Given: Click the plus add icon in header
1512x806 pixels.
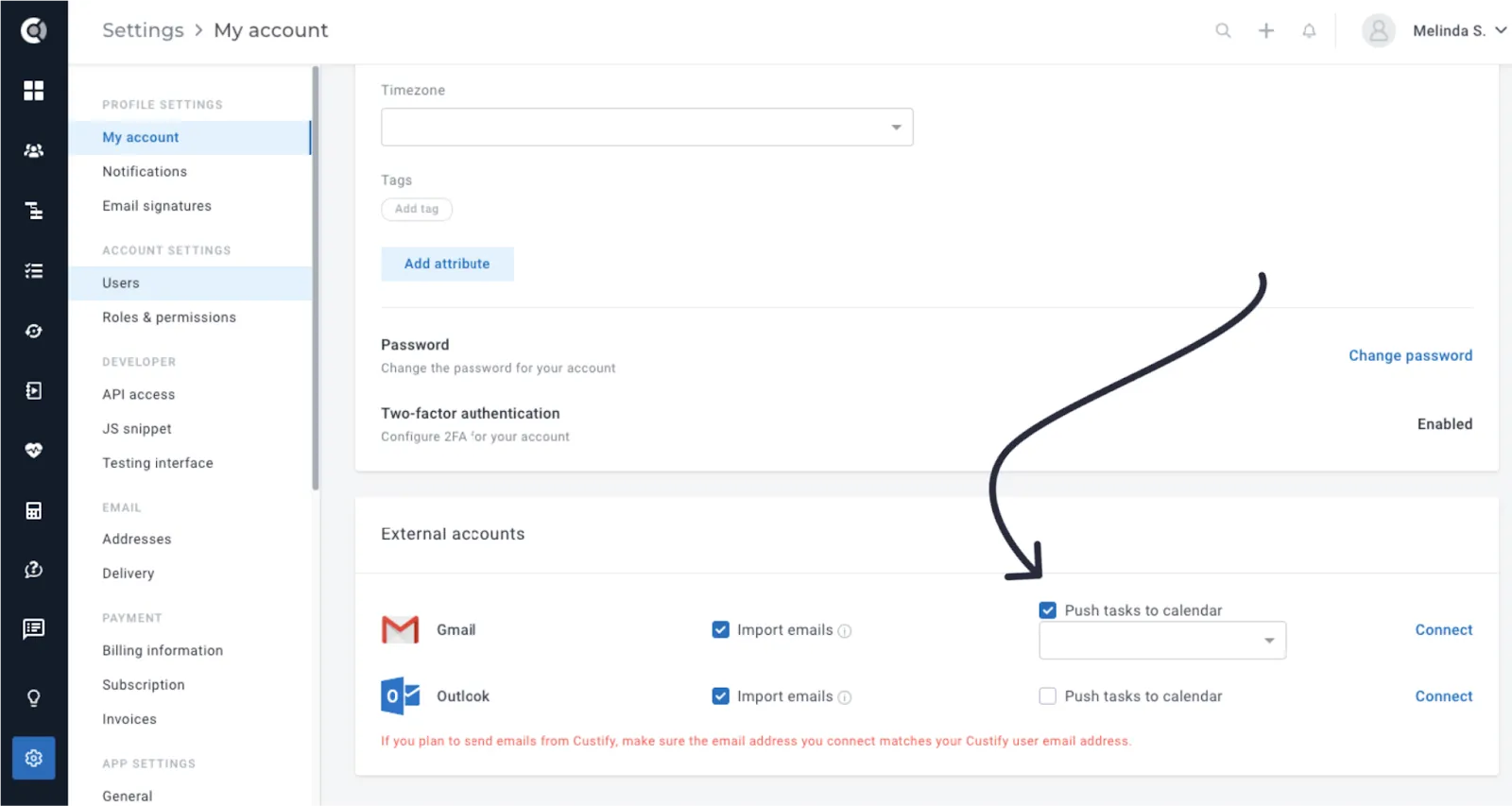Looking at the screenshot, I should (x=1266, y=30).
